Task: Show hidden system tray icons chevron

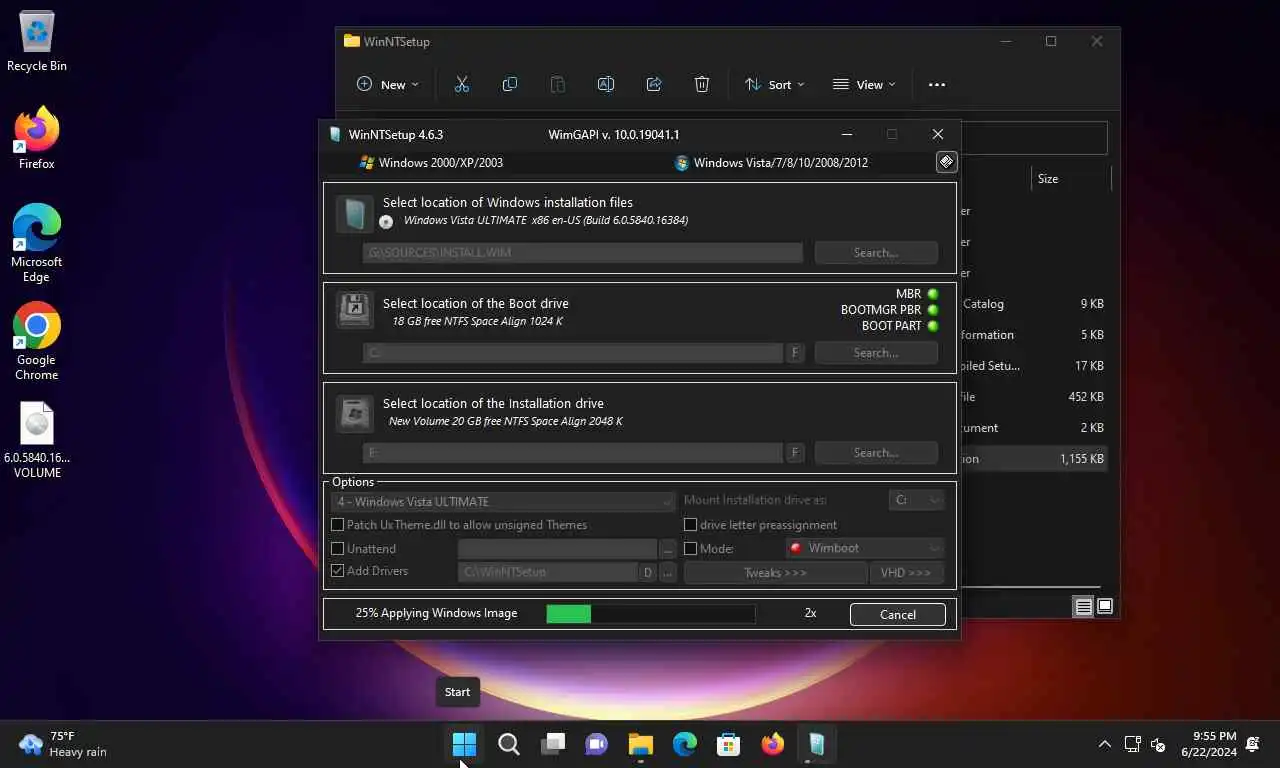Action: click(x=1104, y=744)
